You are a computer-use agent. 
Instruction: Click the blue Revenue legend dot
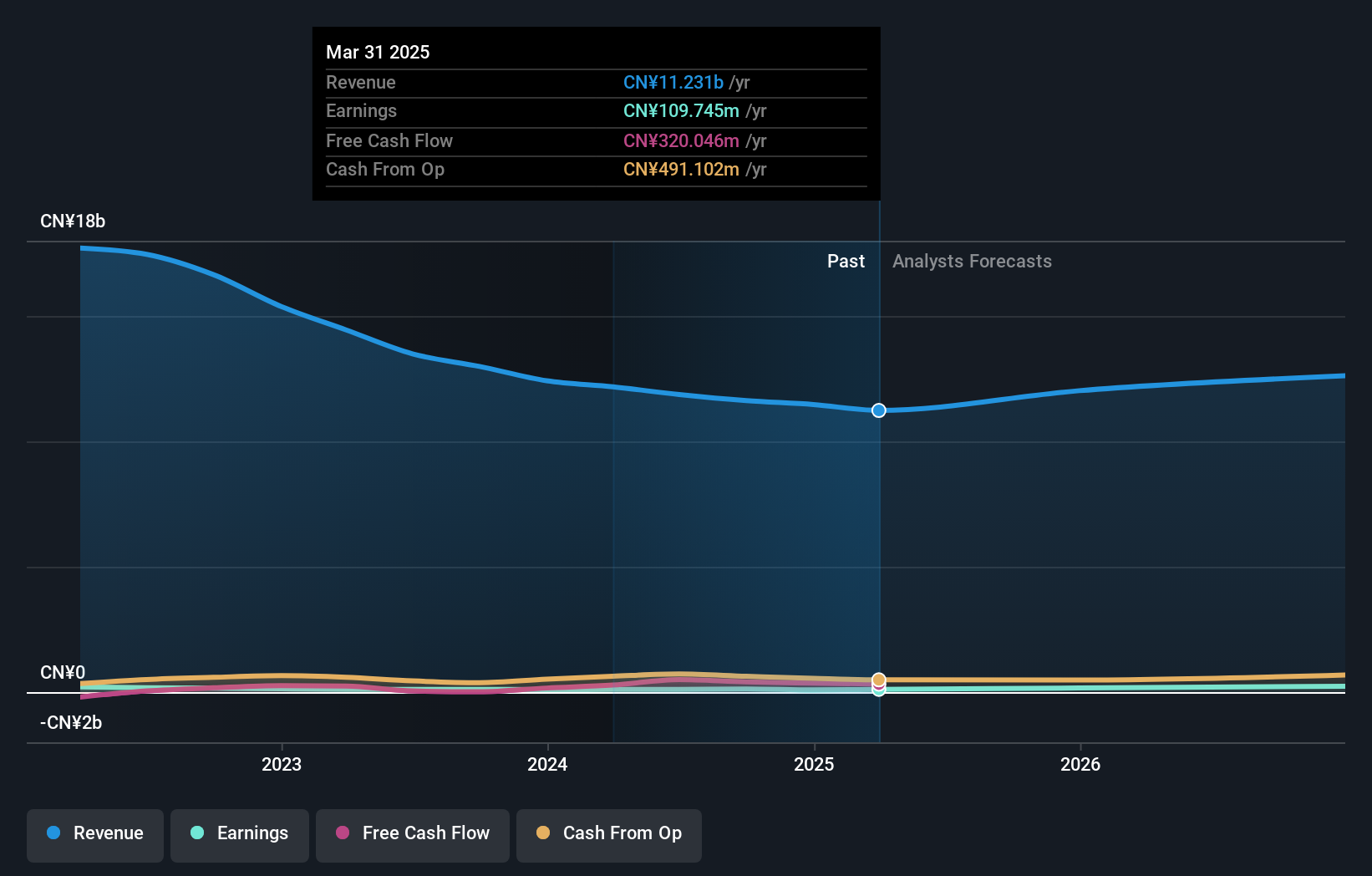[53, 833]
